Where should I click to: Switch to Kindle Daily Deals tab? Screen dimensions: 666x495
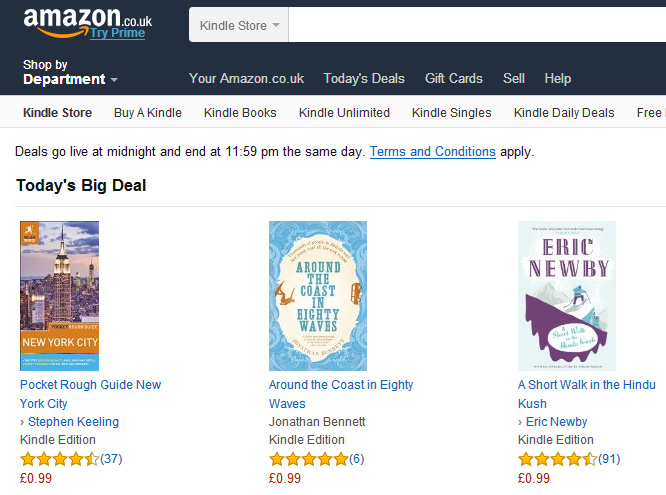pyautogui.click(x=564, y=112)
